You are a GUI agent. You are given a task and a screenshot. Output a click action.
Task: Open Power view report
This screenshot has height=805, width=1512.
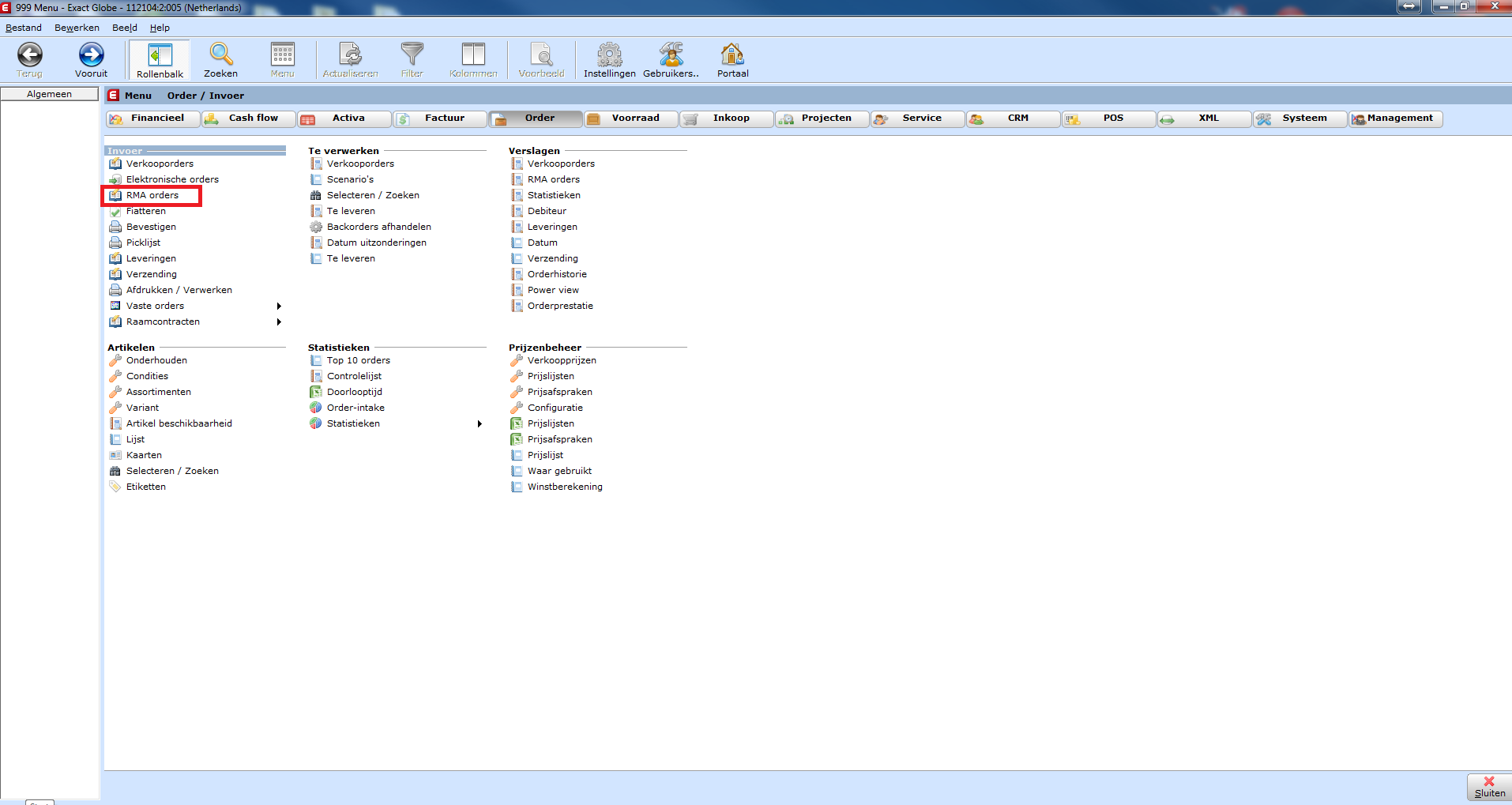553,290
